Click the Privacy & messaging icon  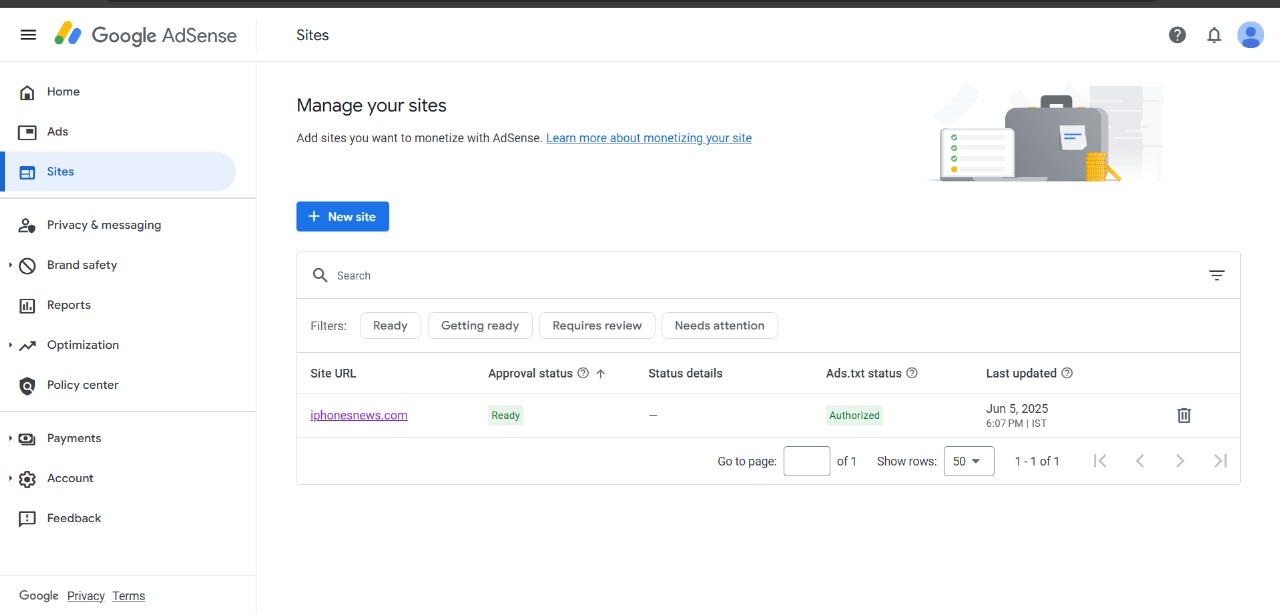click(28, 225)
